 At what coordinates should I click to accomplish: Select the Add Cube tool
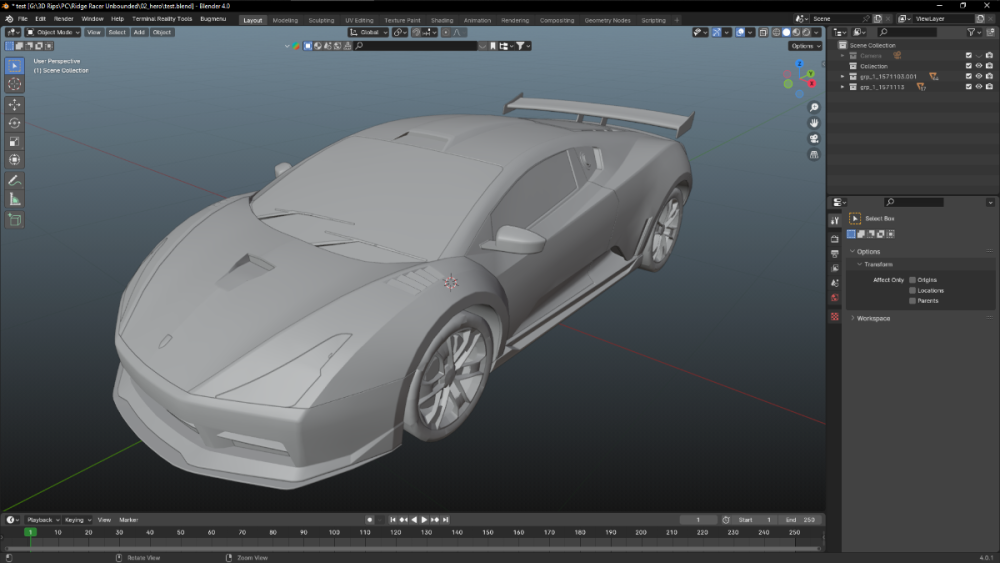point(15,219)
